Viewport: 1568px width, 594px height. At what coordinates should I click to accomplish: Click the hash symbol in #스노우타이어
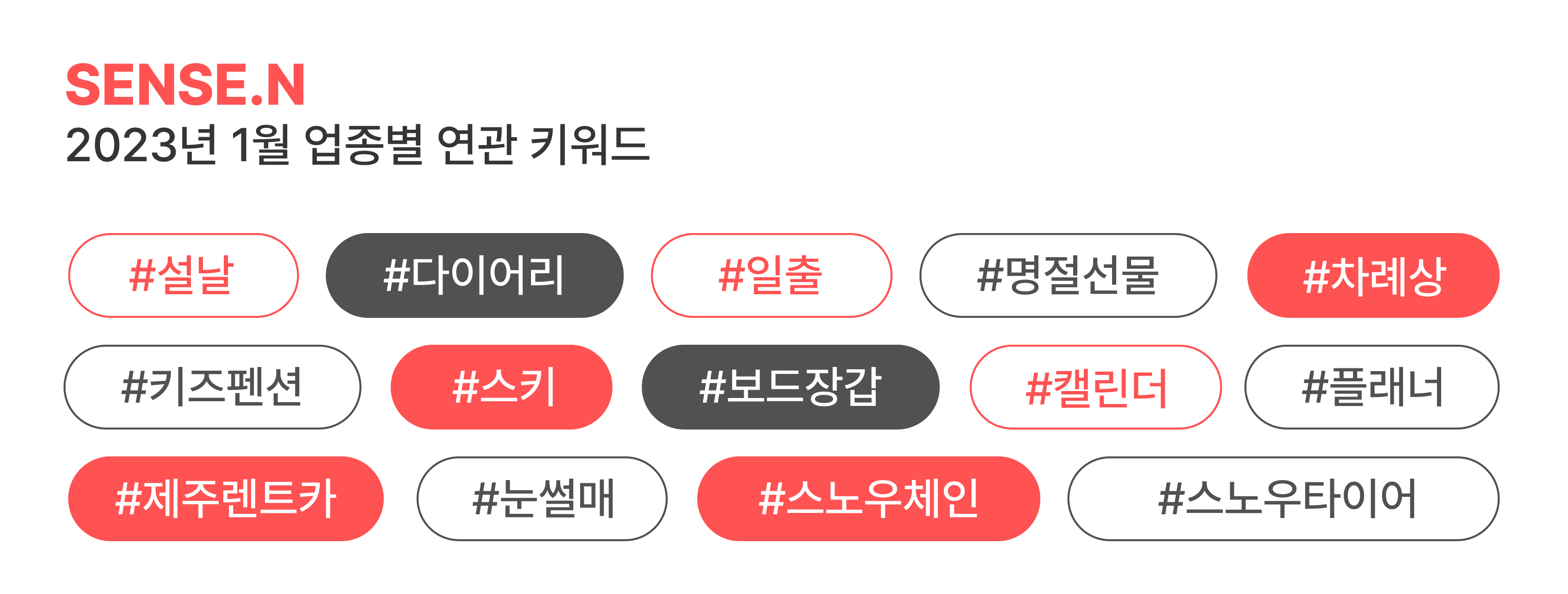(1172, 499)
